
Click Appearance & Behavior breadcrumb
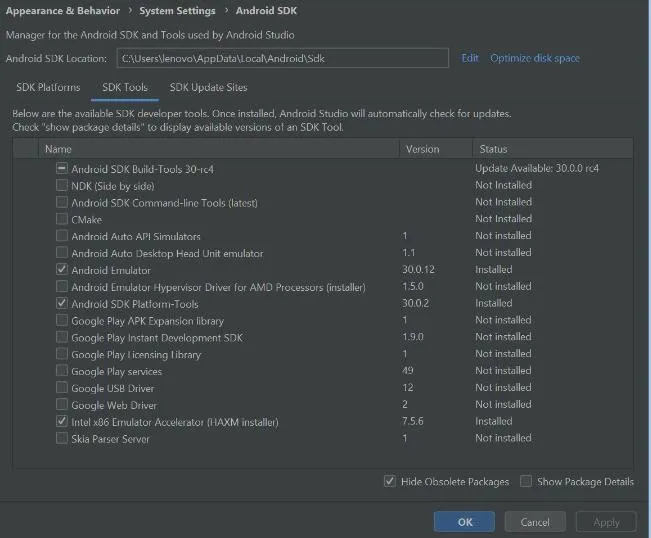[x=63, y=11]
